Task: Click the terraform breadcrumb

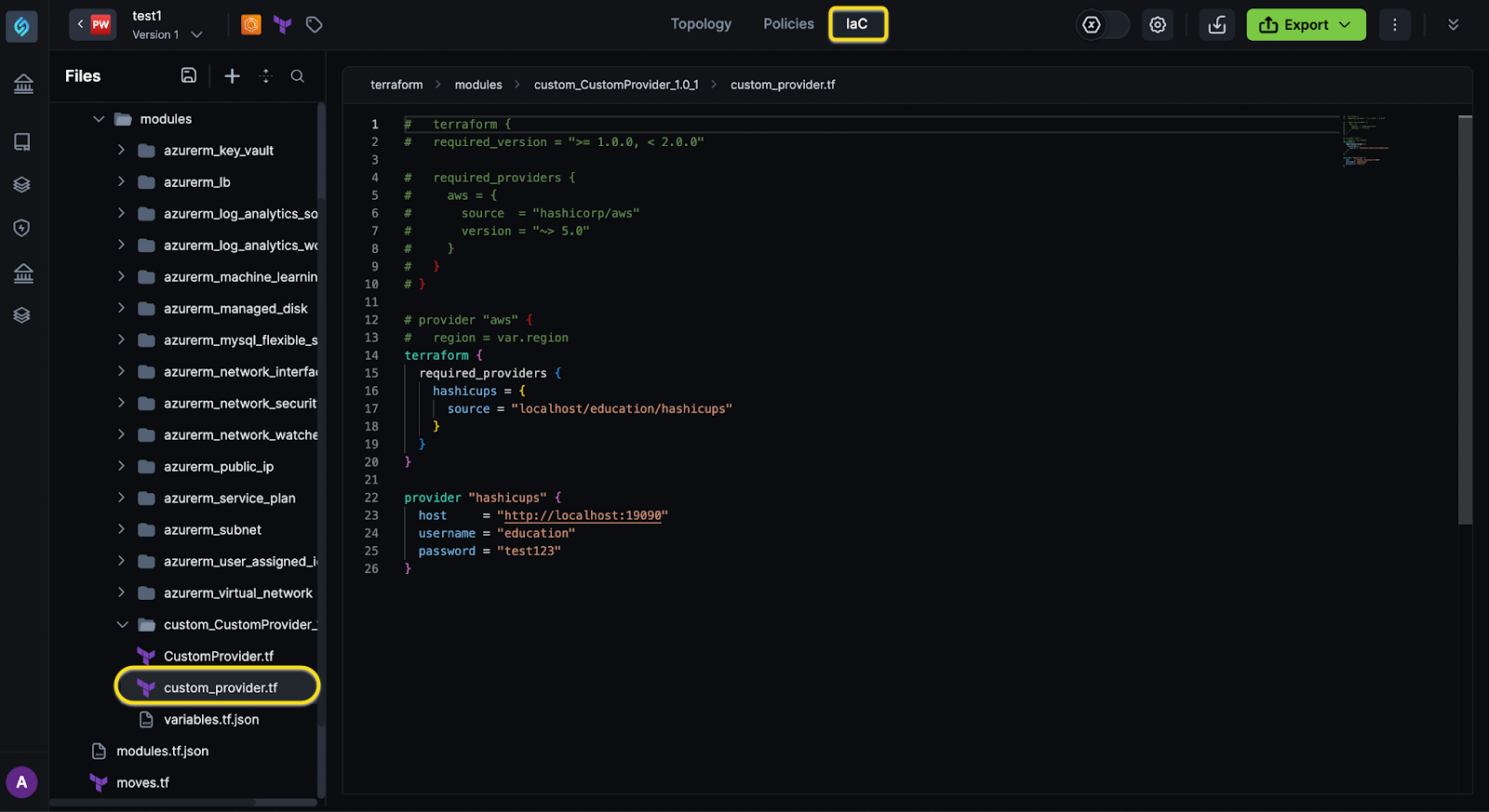Action: coord(396,85)
